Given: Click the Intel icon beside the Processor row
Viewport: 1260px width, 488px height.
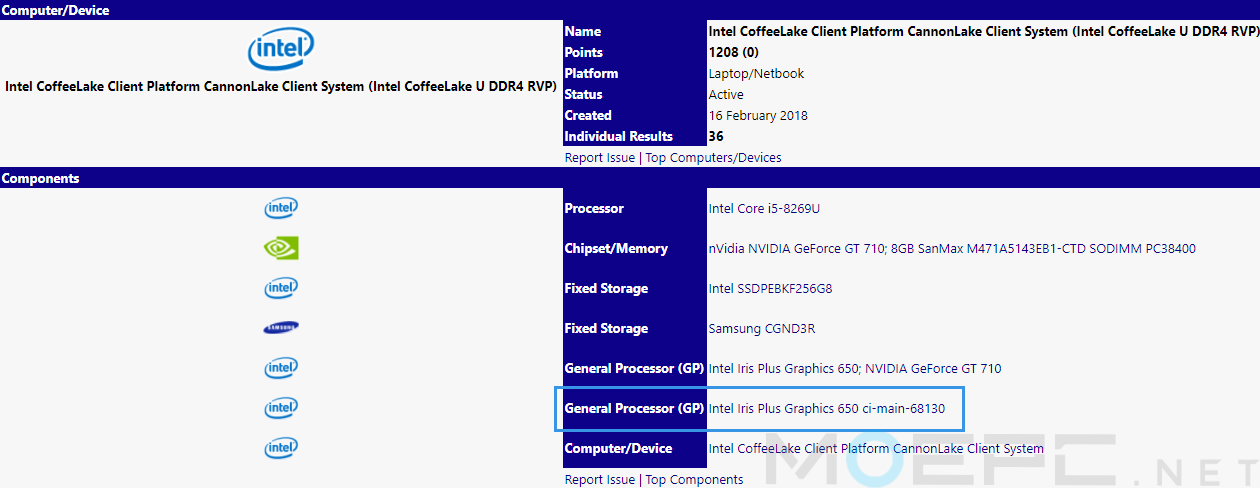Looking at the screenshot, I should [x=281, y=208].
